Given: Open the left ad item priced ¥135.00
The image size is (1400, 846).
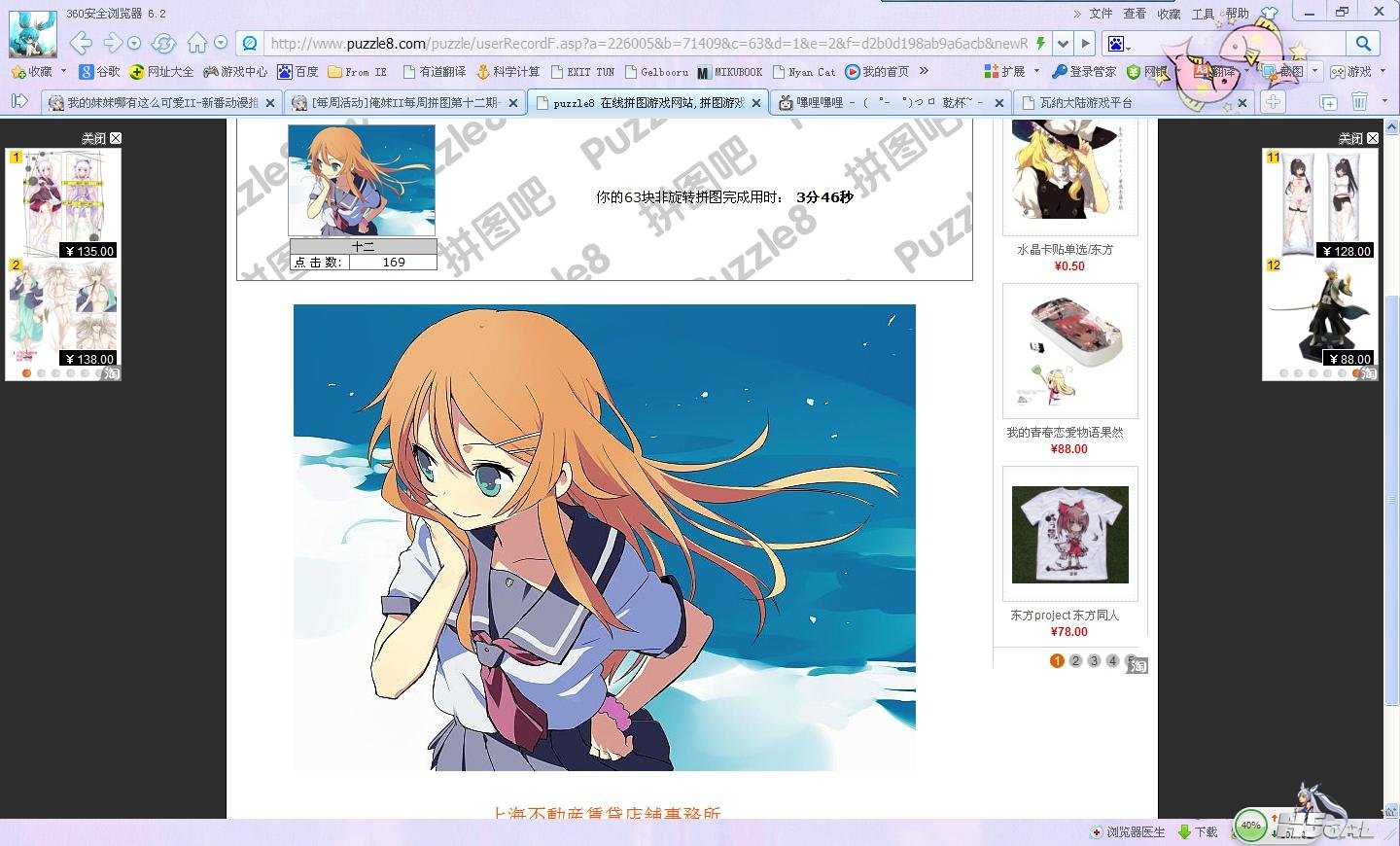Looking at the screenshot, I should click(63, 203).
